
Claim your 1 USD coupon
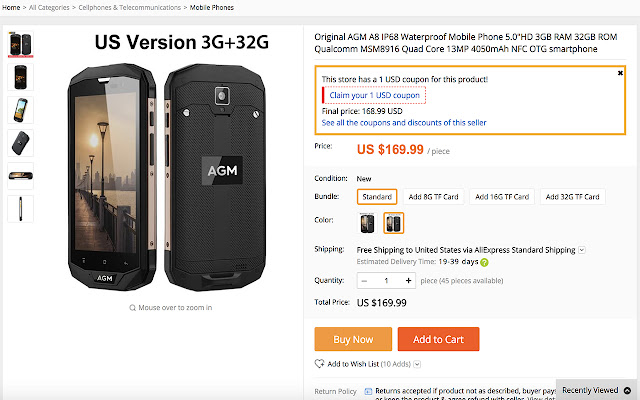[x=373, y=95]
